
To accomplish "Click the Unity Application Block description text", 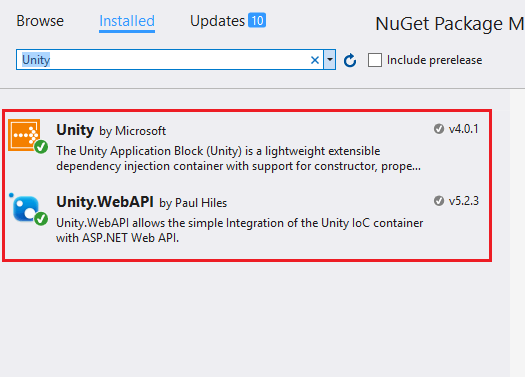I will tap(238, 158).
